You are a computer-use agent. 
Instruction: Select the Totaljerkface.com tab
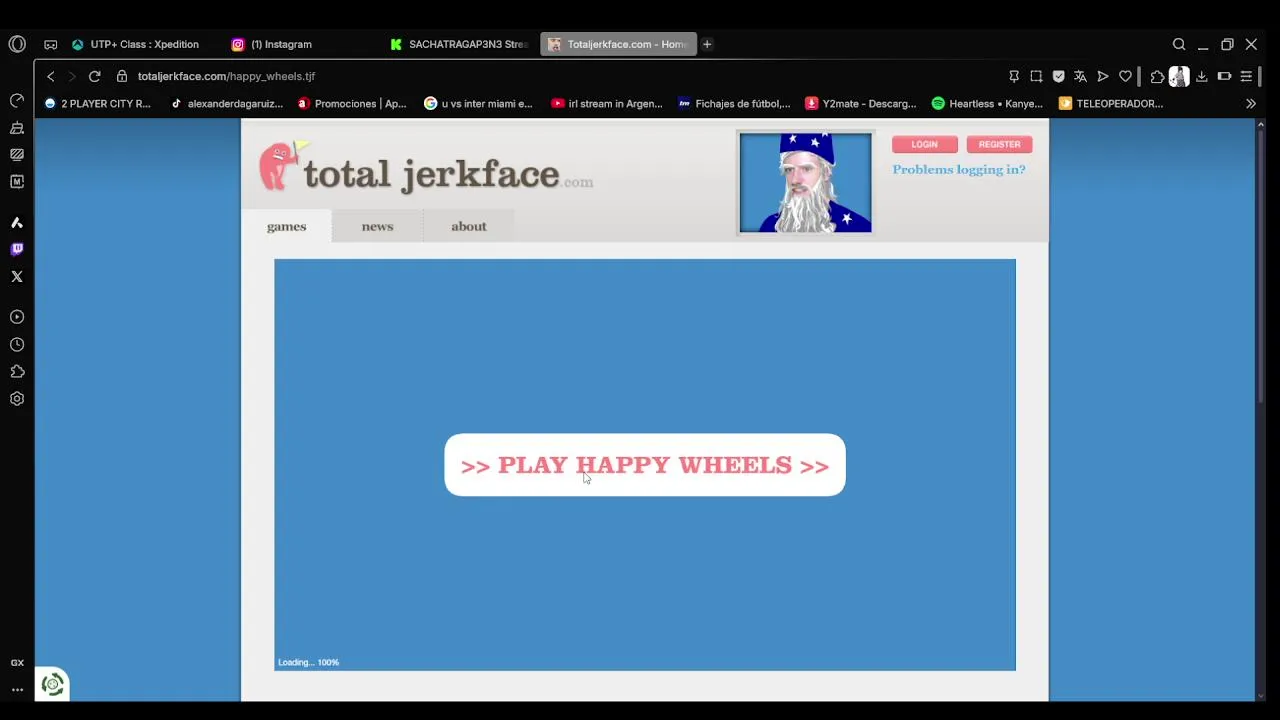618,44
